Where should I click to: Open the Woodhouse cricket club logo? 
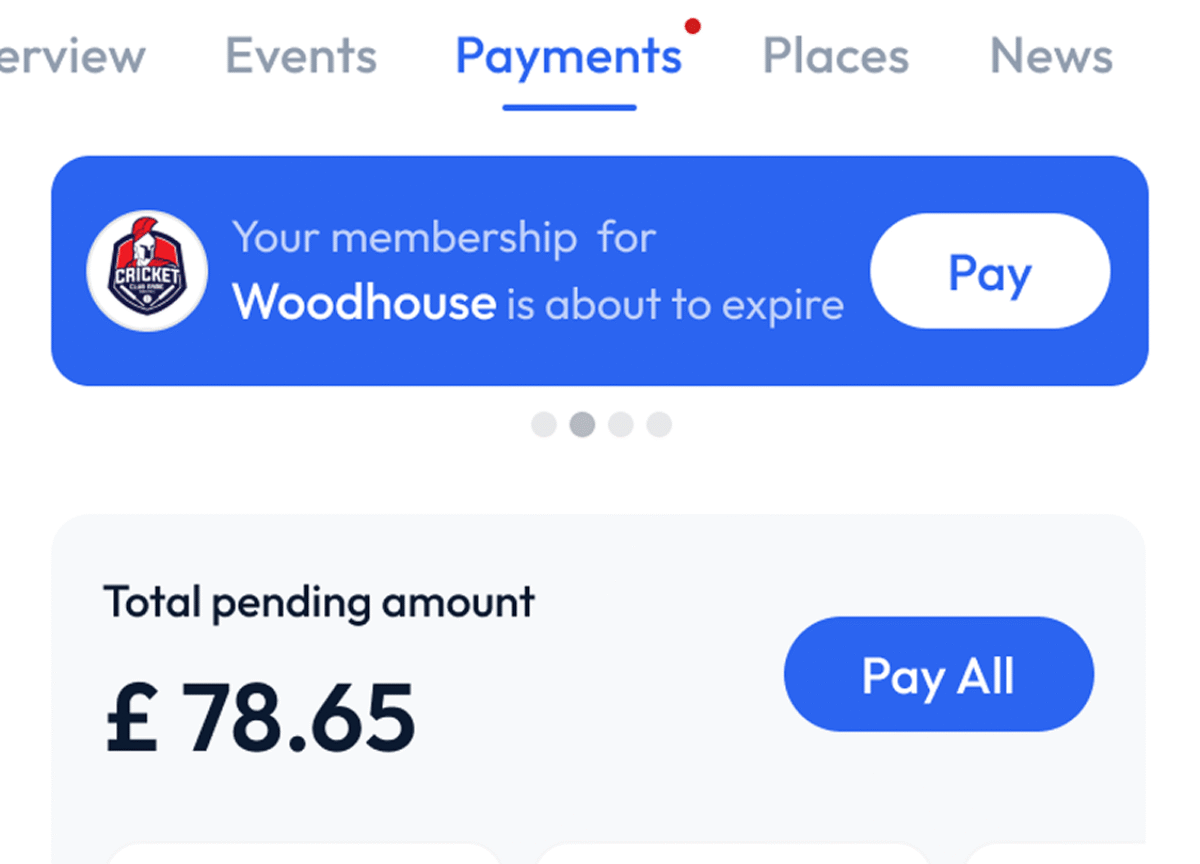coord(147,270)
